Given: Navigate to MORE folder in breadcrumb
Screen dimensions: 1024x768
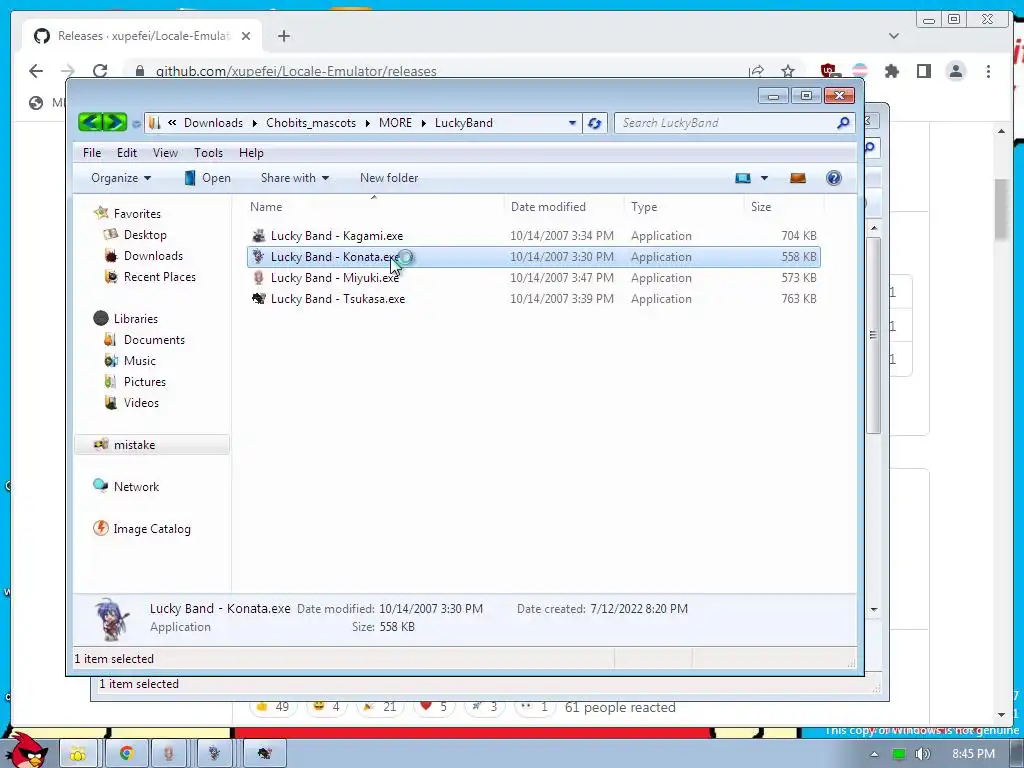Looking at the screenshot, I should [395, 123].
